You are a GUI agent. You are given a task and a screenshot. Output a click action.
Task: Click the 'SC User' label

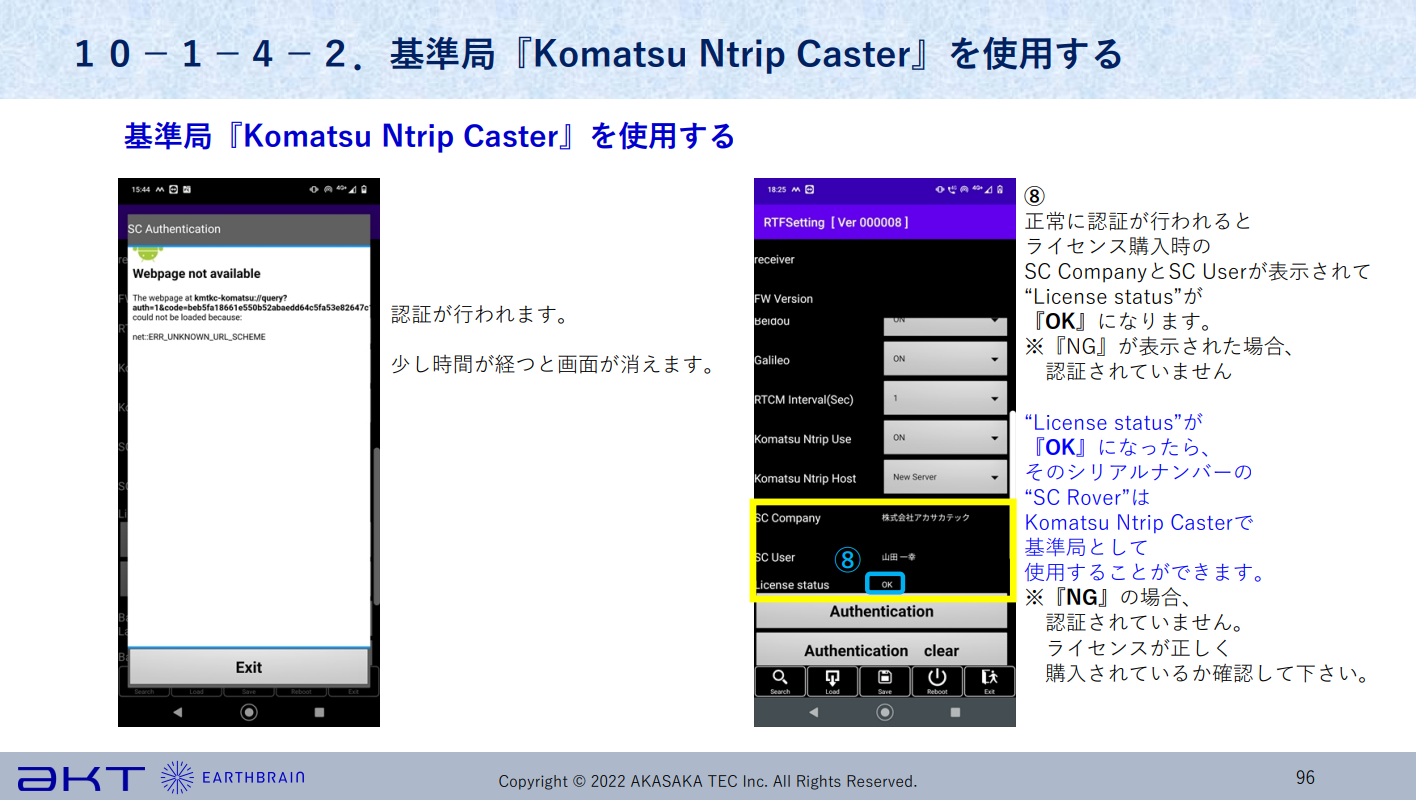tap(775, 557)
